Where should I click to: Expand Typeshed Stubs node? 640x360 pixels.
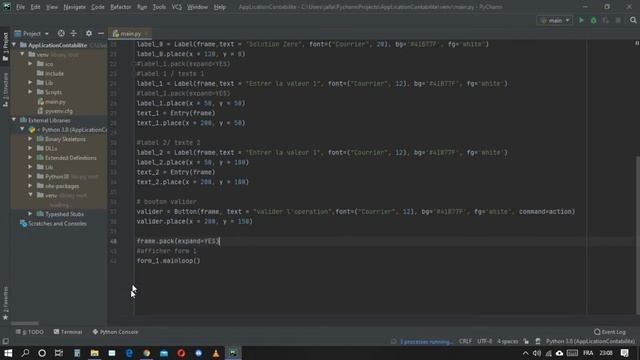[x=31, y=214]
